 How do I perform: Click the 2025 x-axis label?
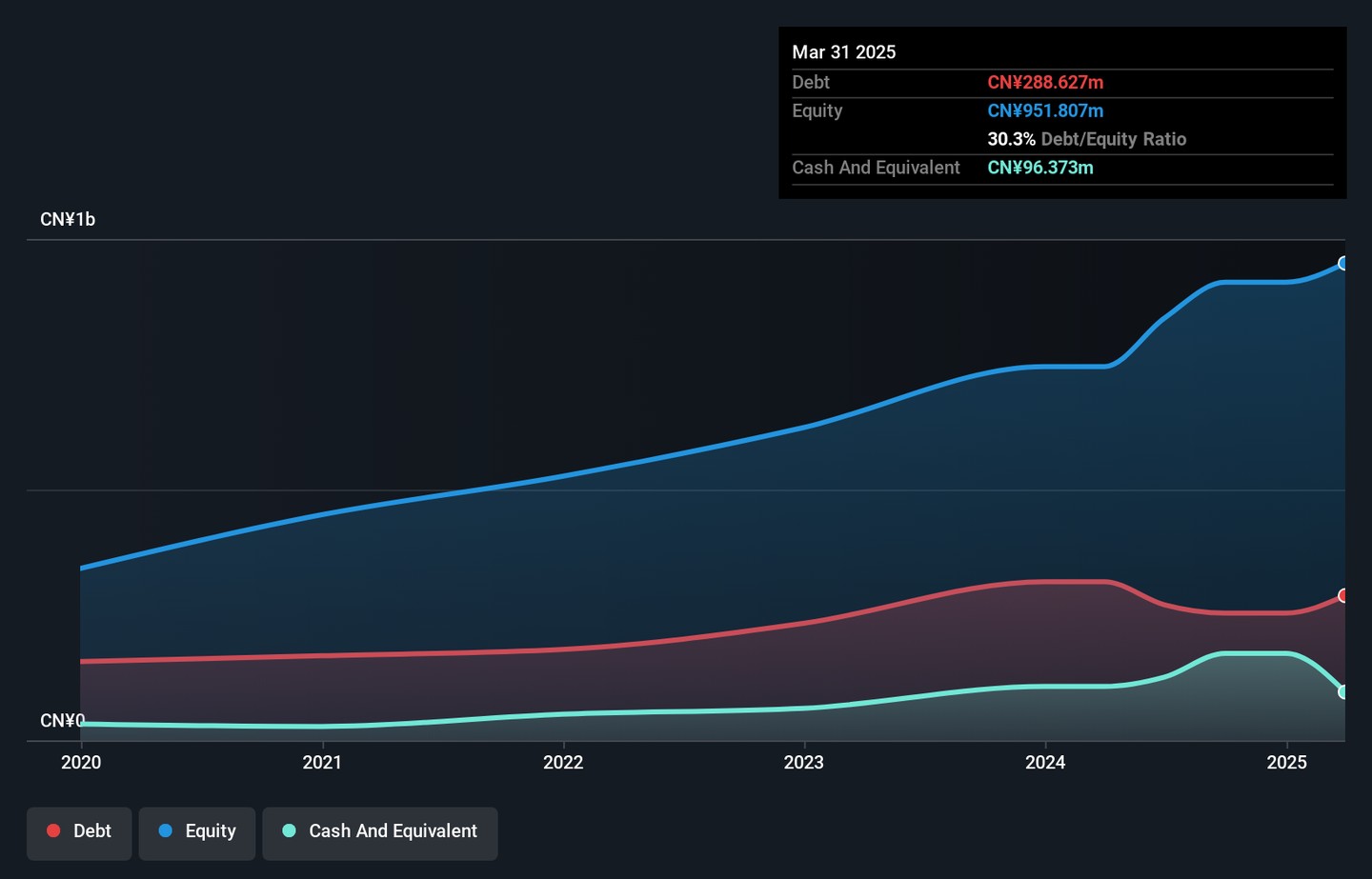[x=1286, y=762]
